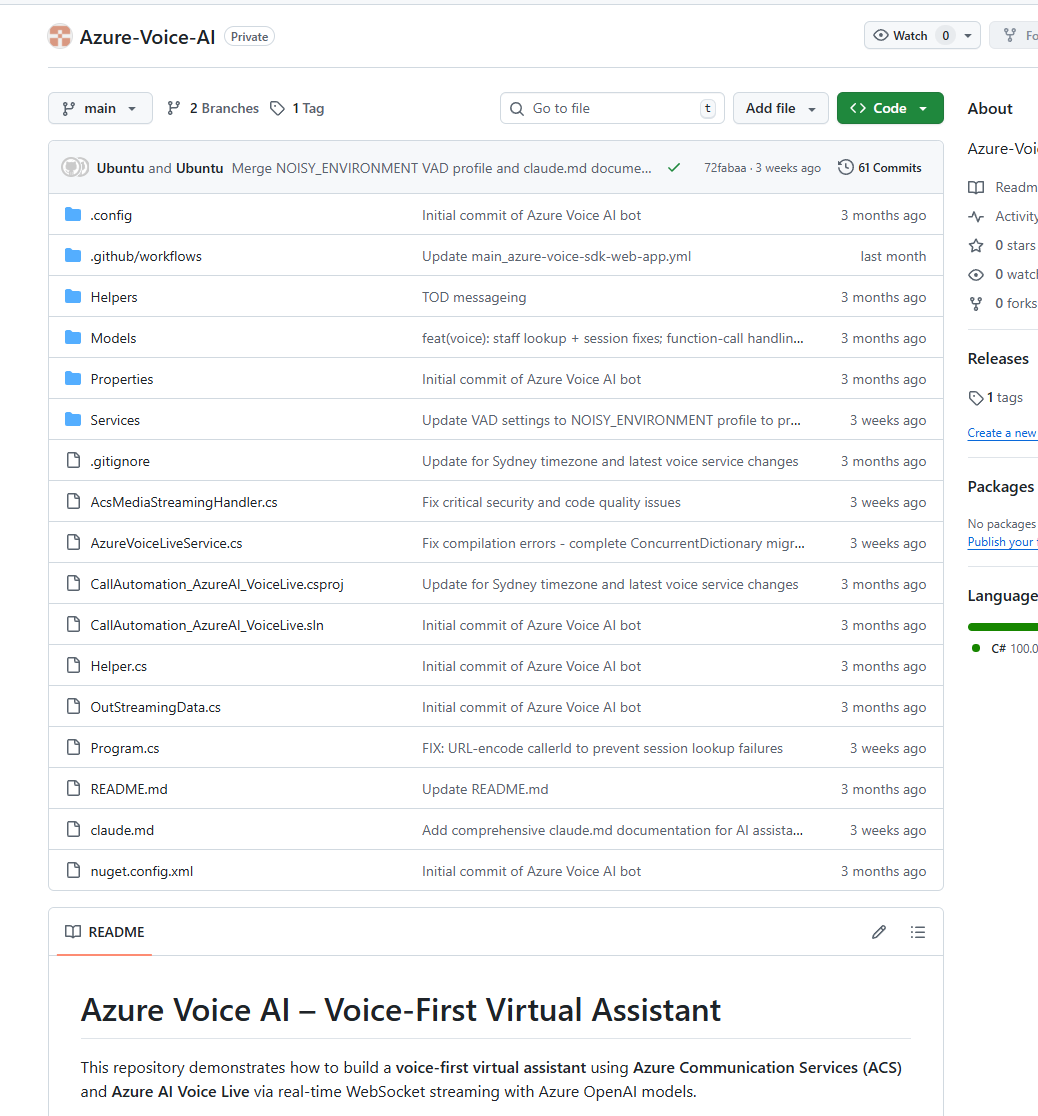Expand the Add file dropdown
The image size is (1038, 1116).
(780, 107)
